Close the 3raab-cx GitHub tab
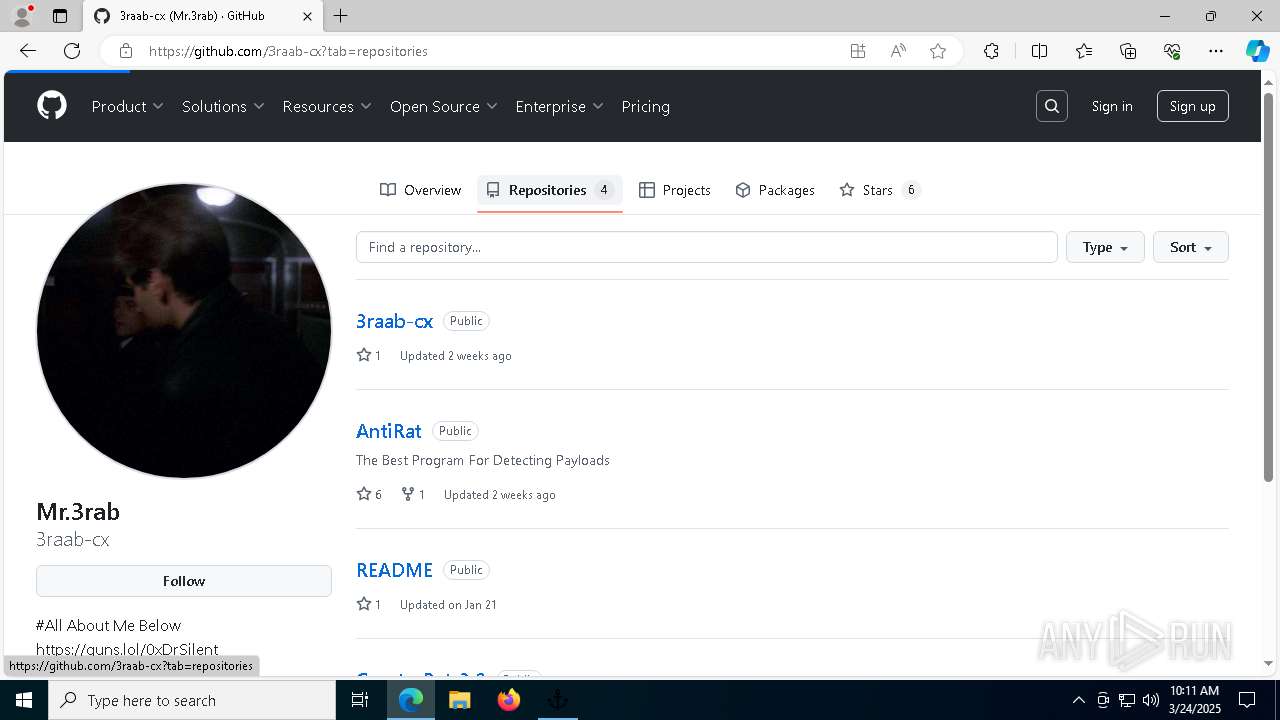The height and width of the screenshot is (720, 1280). tap(307, 16)
